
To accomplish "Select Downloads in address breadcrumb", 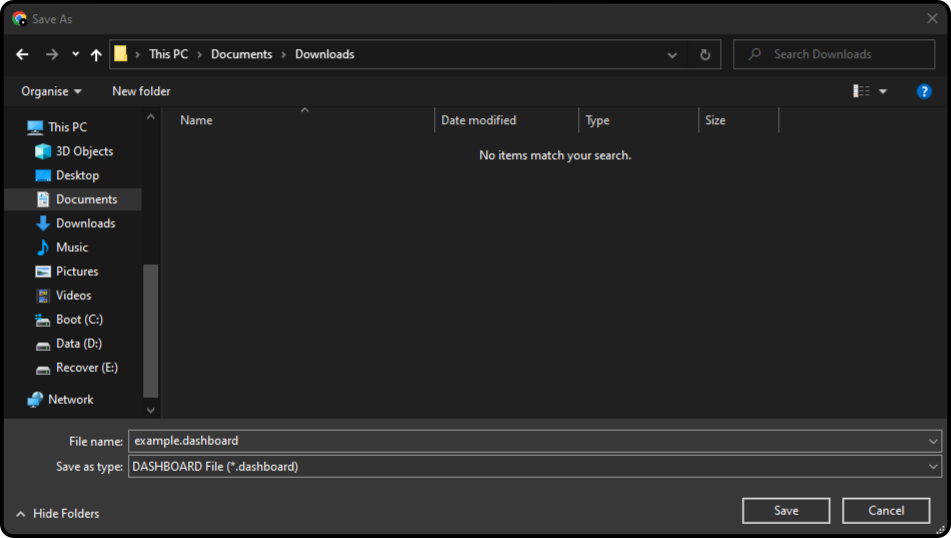I will 324,54.
